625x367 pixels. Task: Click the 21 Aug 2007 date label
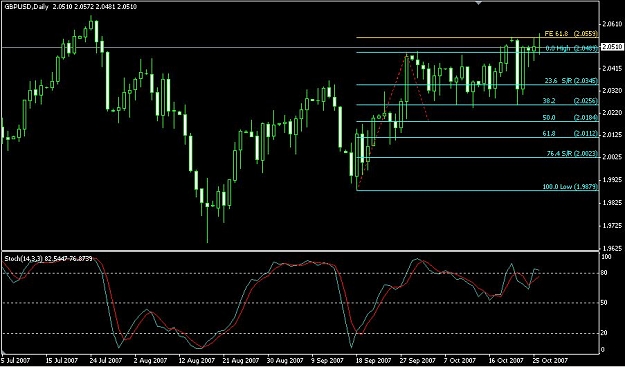pyautogui.click(x=240, y=360)
